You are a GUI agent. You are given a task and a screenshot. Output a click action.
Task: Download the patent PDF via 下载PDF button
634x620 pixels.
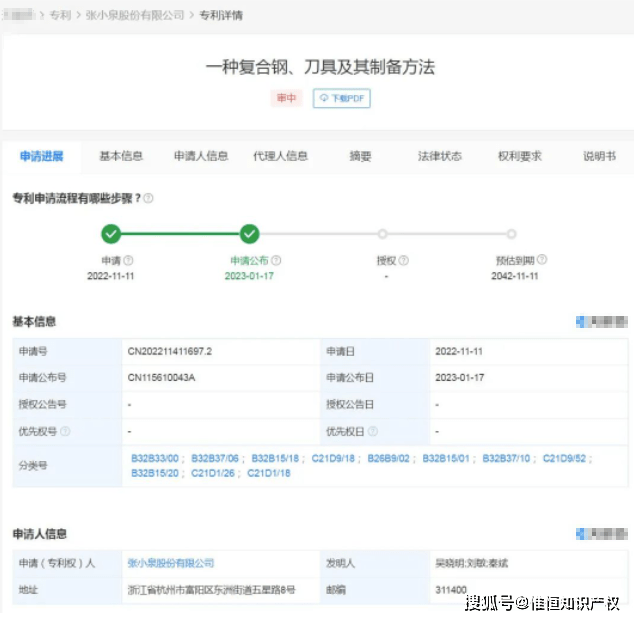pyautogui.click(x=341, y=99)
